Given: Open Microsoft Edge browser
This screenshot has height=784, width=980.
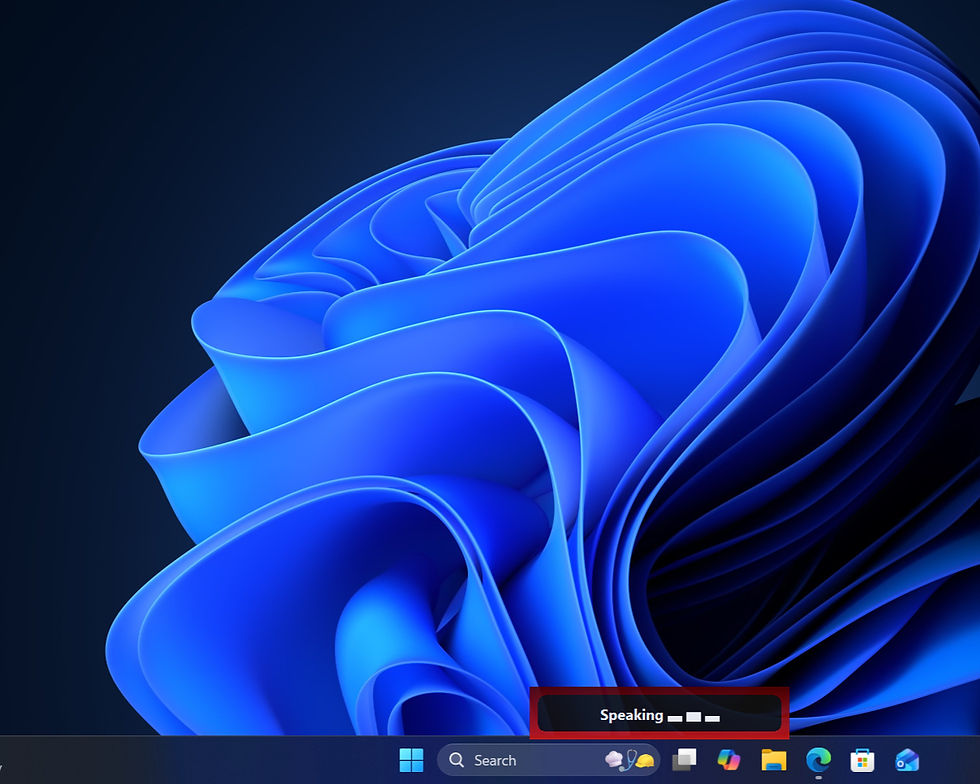Looking at the screenshot, I should (818, 760).
